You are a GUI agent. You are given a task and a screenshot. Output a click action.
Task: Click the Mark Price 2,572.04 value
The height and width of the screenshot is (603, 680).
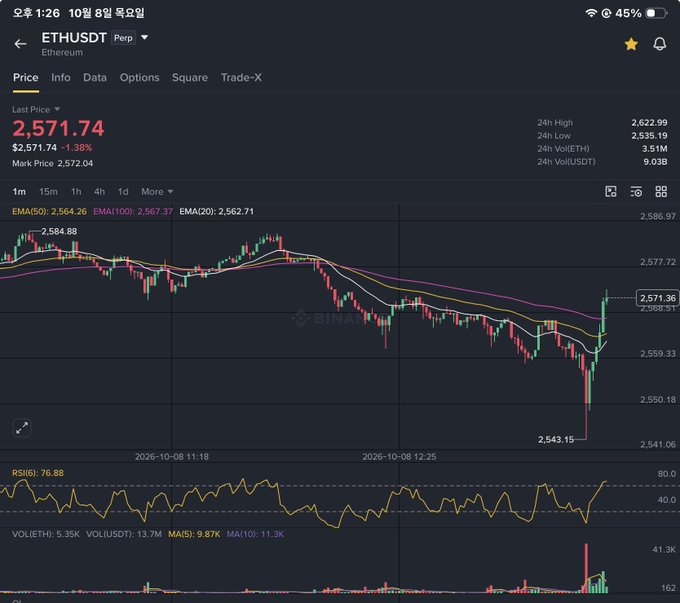75,164
